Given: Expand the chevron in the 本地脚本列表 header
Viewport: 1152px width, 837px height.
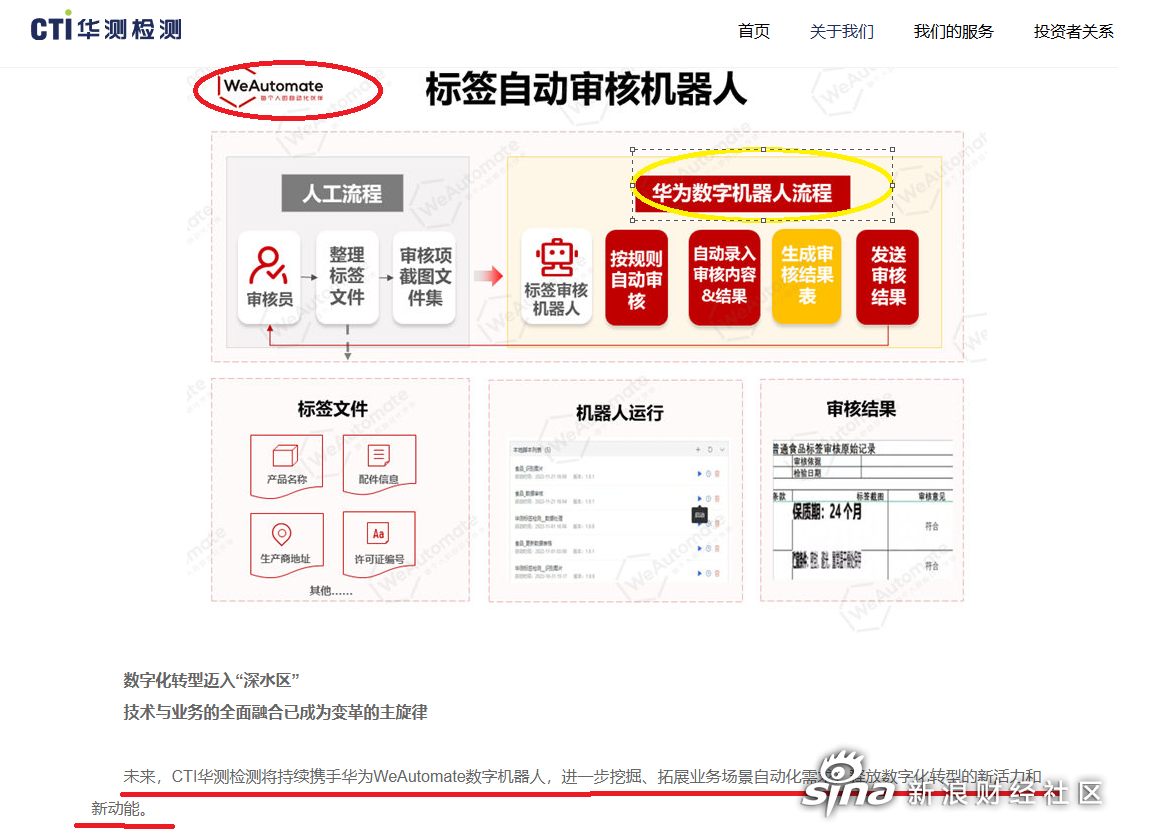Looking at the screenshot, I should click(723, 449).
